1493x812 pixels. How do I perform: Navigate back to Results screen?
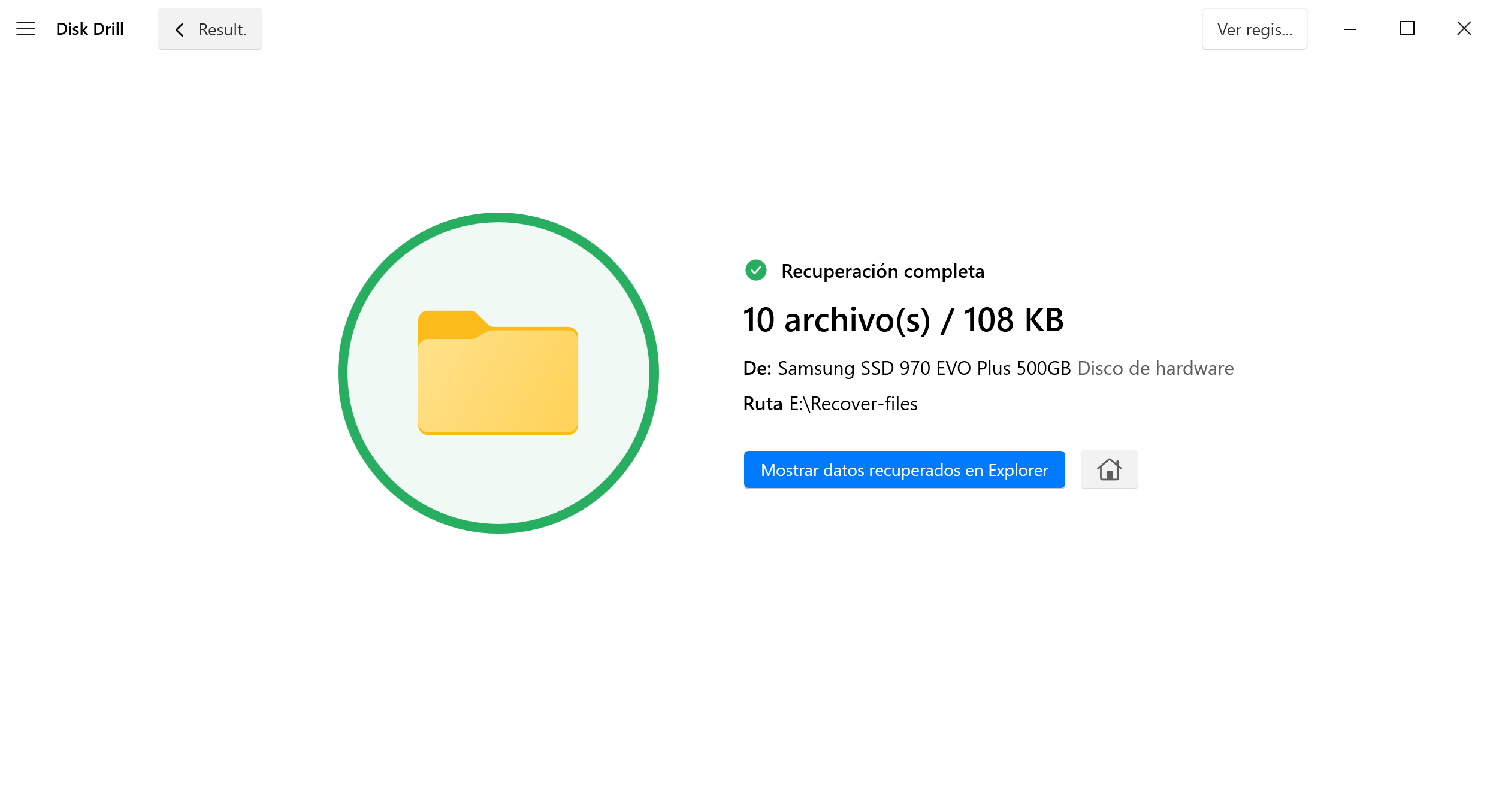pyautogui.click(x=209, y=29)
